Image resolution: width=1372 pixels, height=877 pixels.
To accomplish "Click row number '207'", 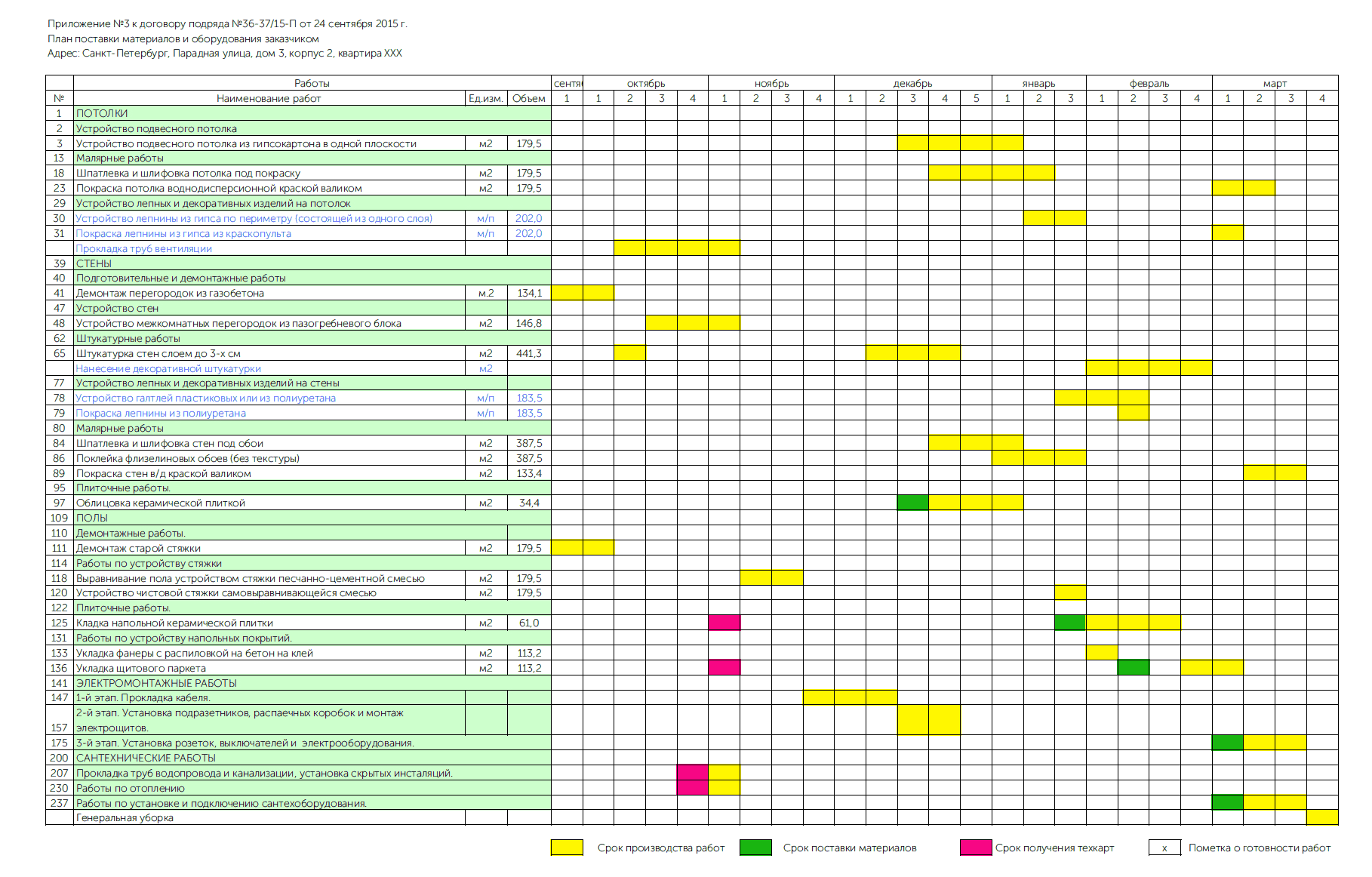I will [59, 773].
